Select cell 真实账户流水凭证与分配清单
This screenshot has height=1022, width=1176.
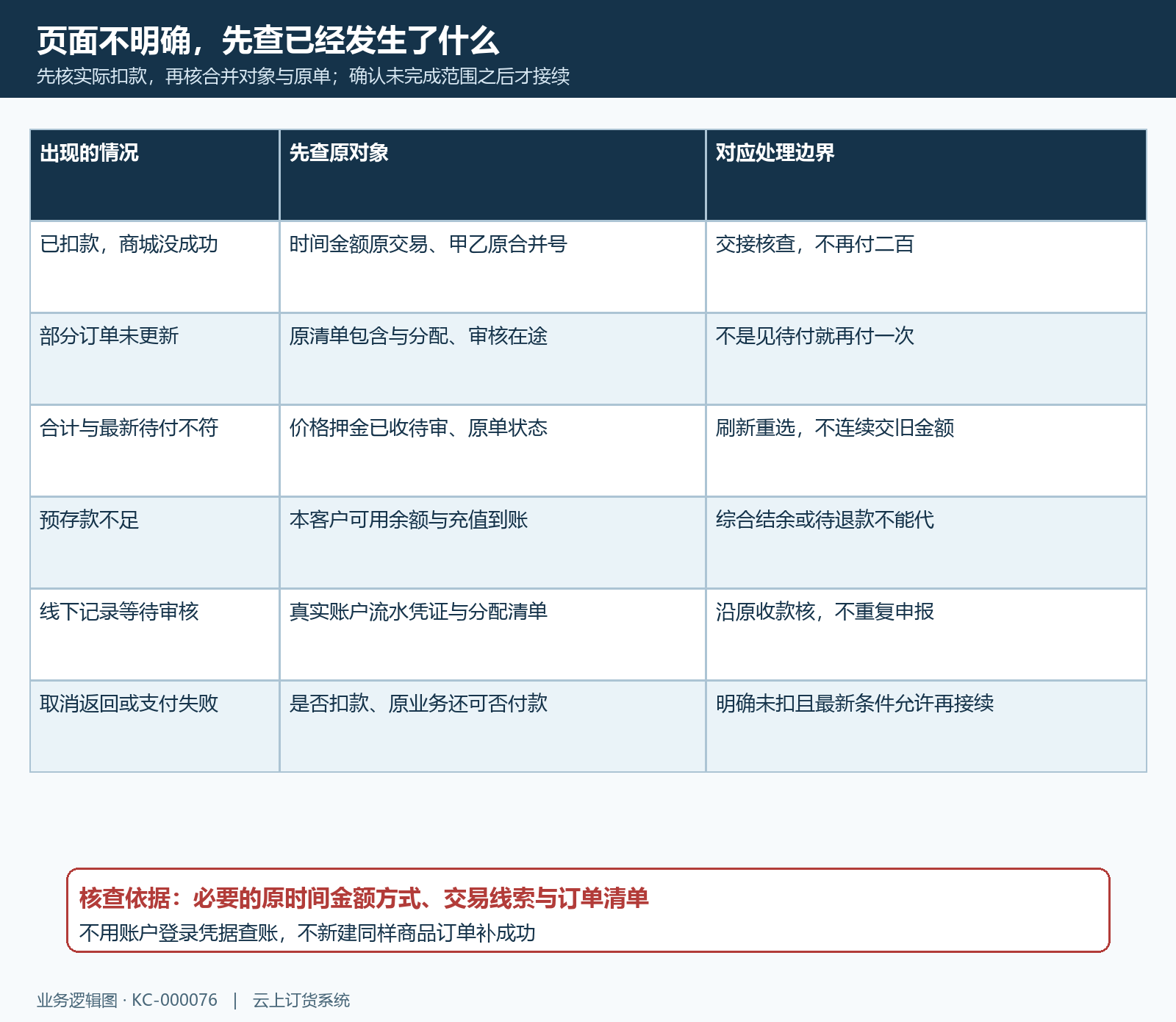pos(492,635)
